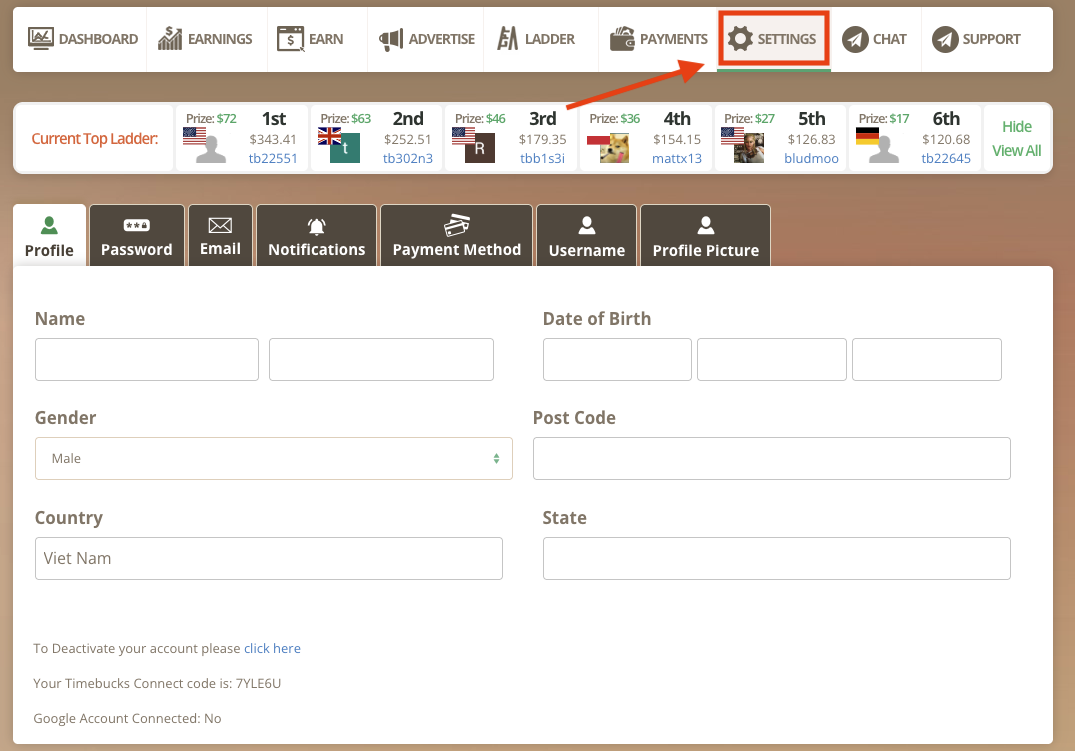This screenshot has height=751, width=1075.
Task: Click the Payments wallet icon
Action: coord(622,39)
